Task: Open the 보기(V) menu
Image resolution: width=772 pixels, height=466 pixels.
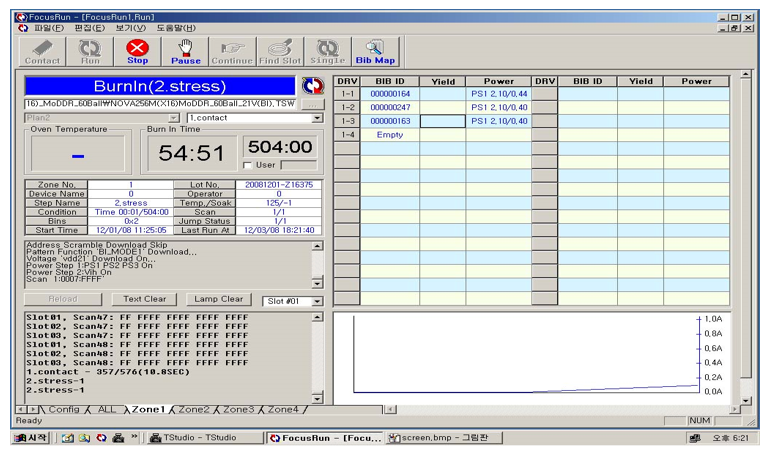Action: 130,28
